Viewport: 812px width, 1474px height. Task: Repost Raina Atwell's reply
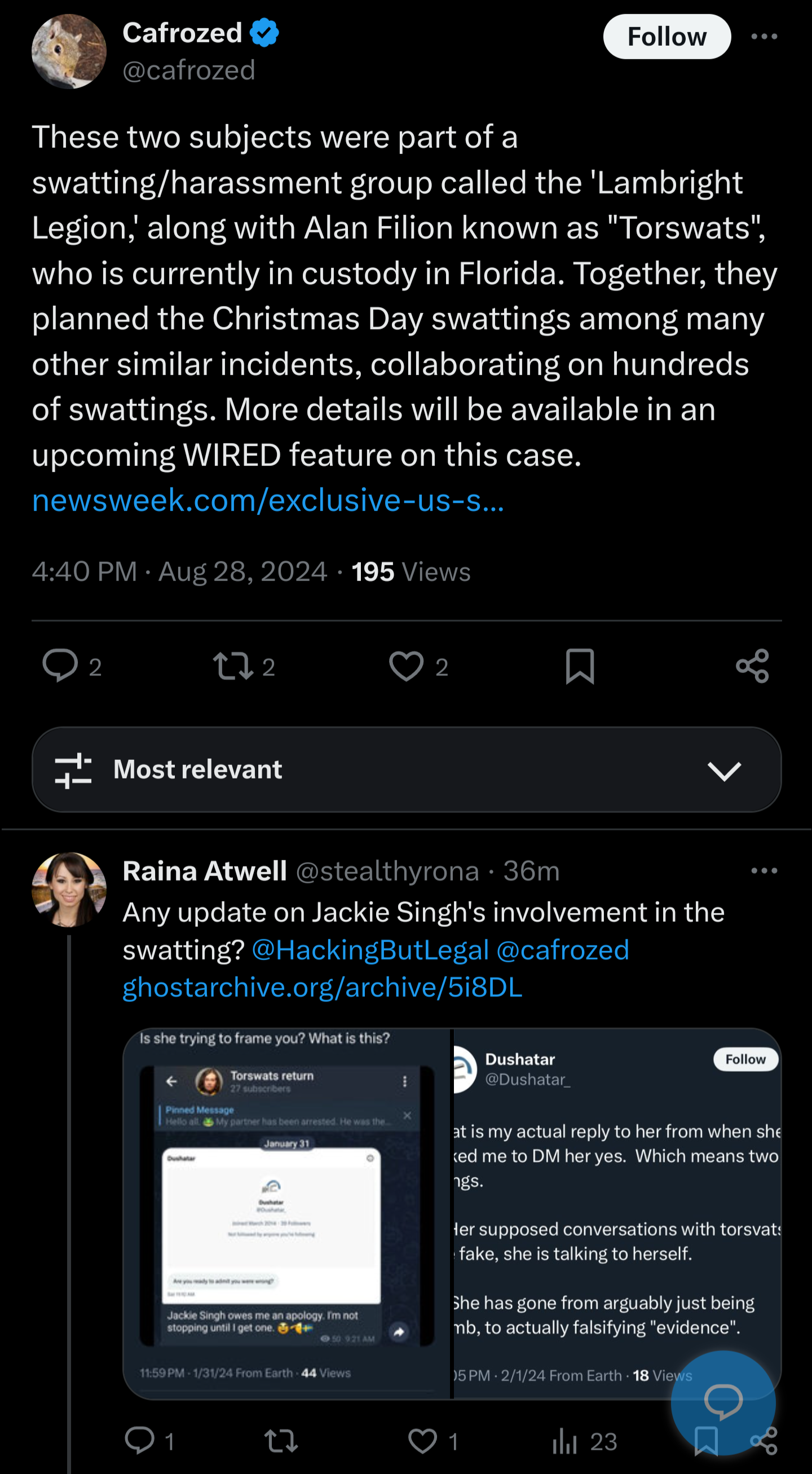(281, 1441)
